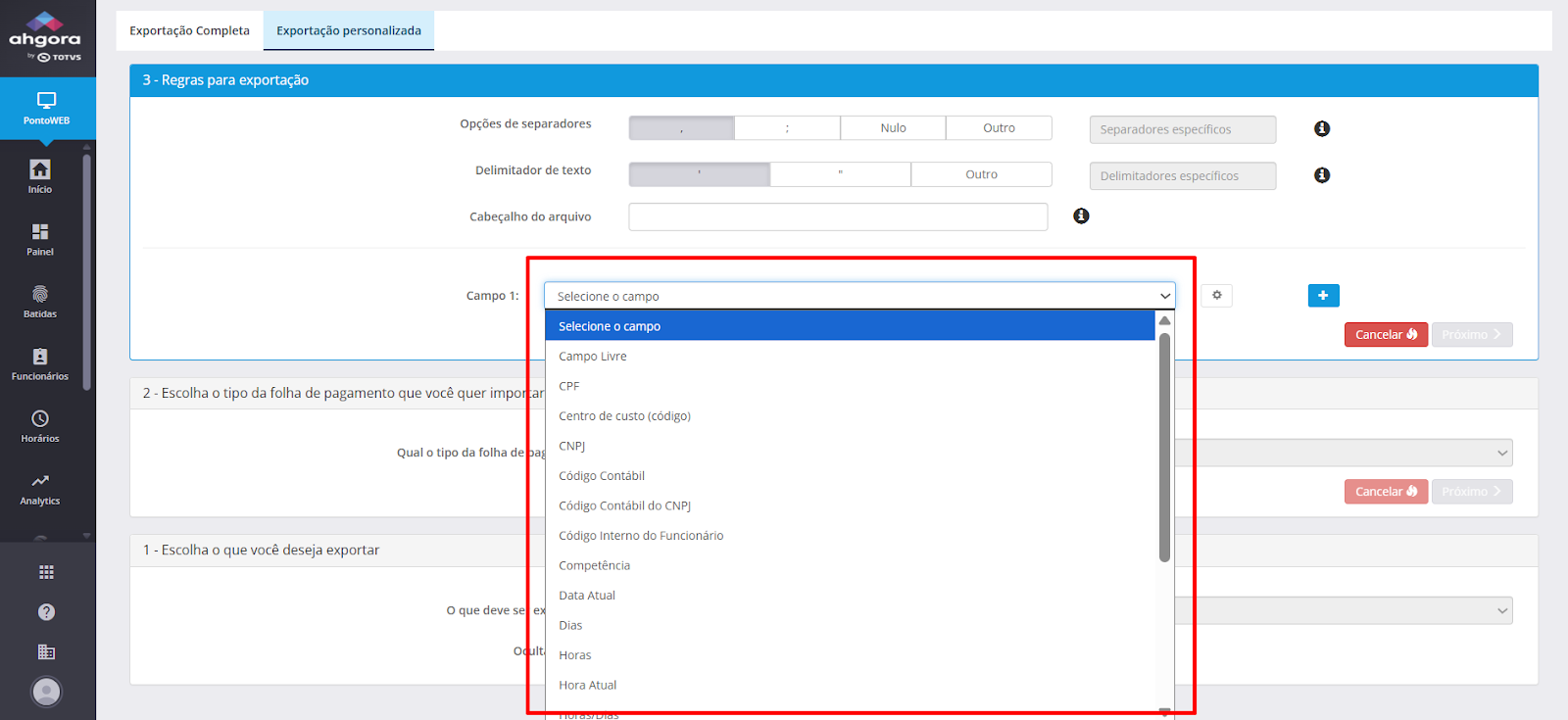Choose CPF option in list
Viewport: 1568px width, 720px height.
pyautogui.click(x=851, y=386)
